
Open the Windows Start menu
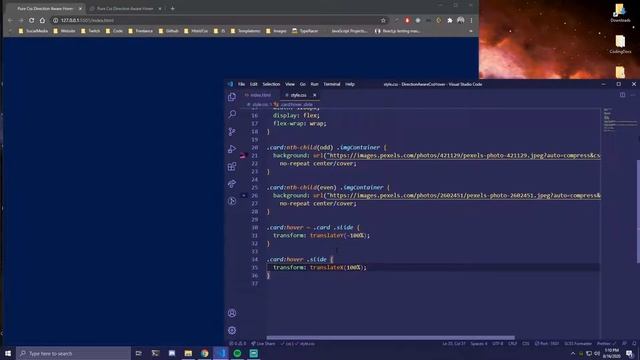click(8, 353)
